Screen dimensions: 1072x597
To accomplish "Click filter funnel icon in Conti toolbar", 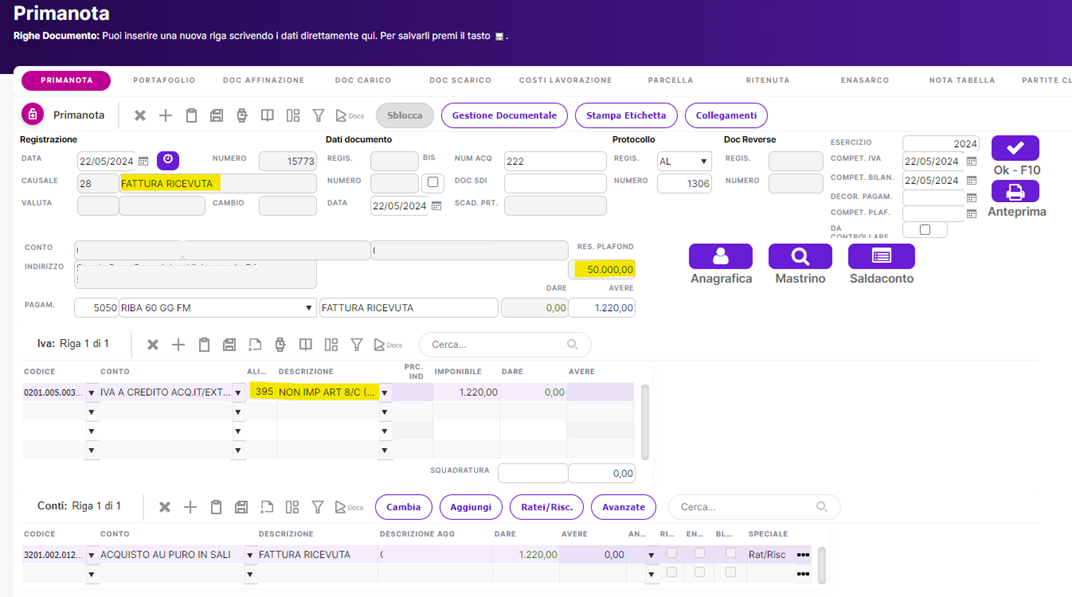I will [318, 507].
